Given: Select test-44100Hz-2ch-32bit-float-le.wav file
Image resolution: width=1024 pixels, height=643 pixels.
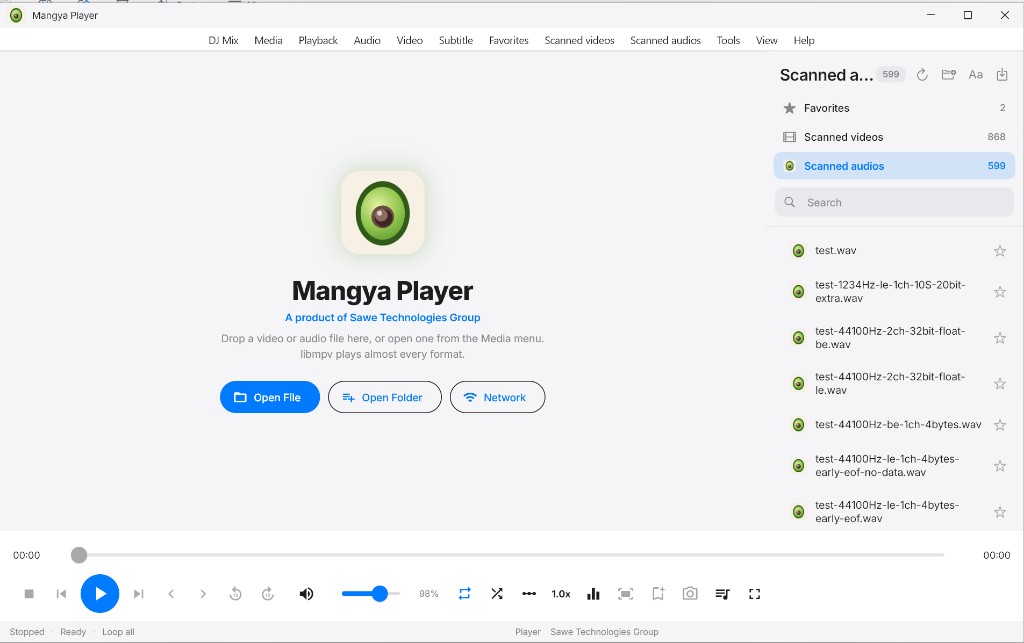Looking at the screenshot, I should [889, 384].
